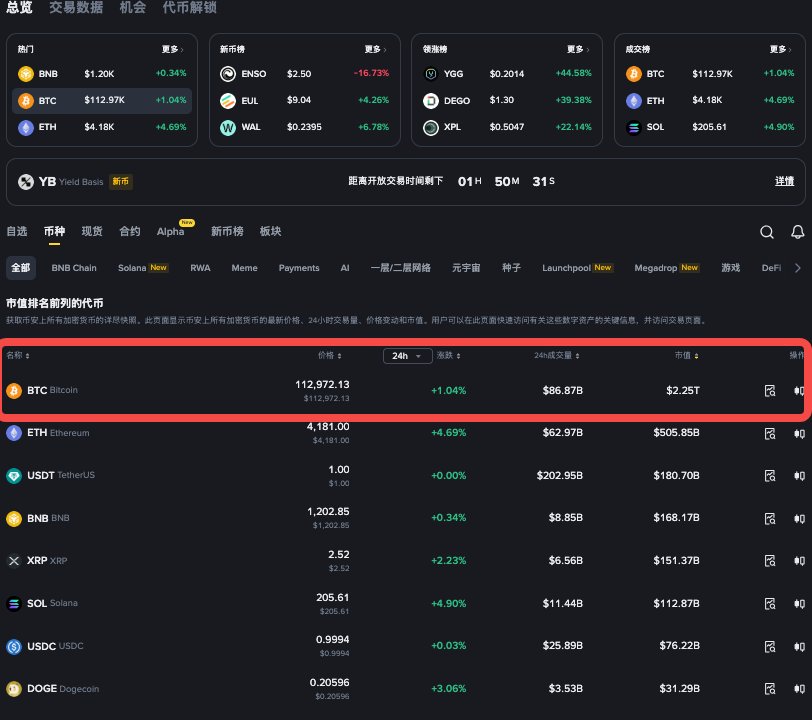Image resolution: width=812 pixels, height=720 pixels.
Task: Click the candlestick trade icon in USDC row
Action: [x=799, y=646]
